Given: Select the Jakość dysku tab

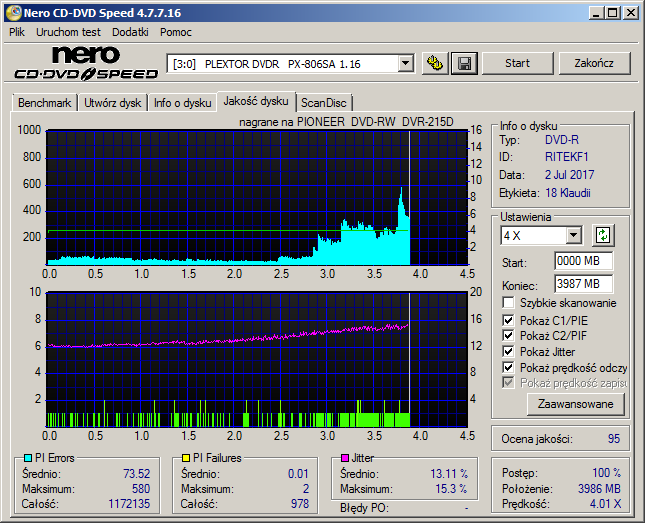Looking at the screenshot, I should [256, 101].
